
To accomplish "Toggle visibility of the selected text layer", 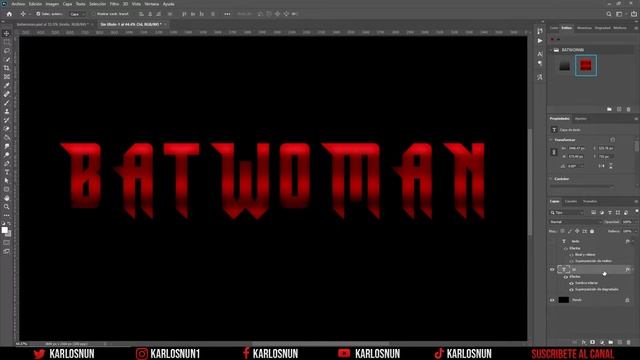I will tap(552, 269).
